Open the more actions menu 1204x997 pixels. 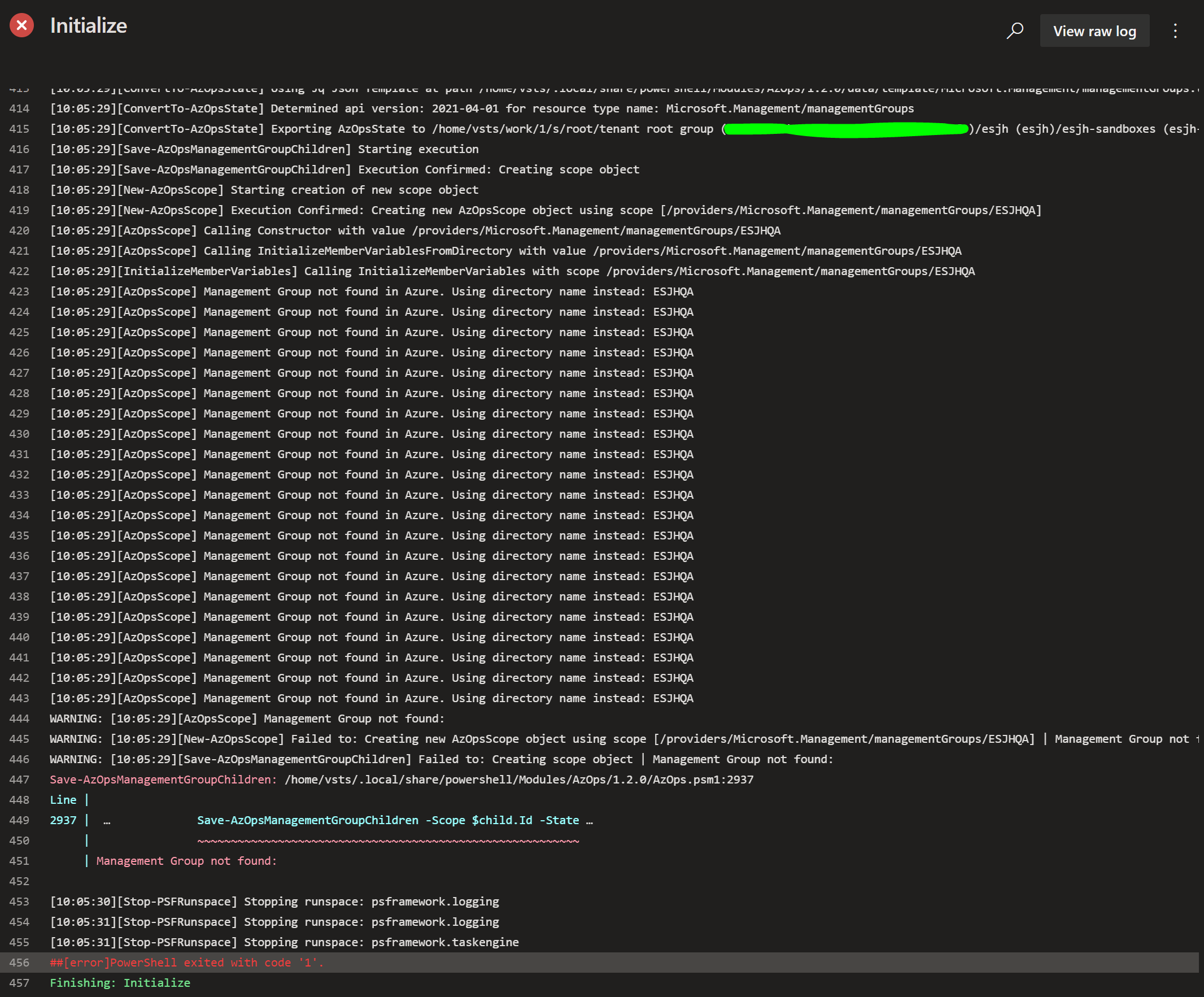click(x=1176, y=31)
